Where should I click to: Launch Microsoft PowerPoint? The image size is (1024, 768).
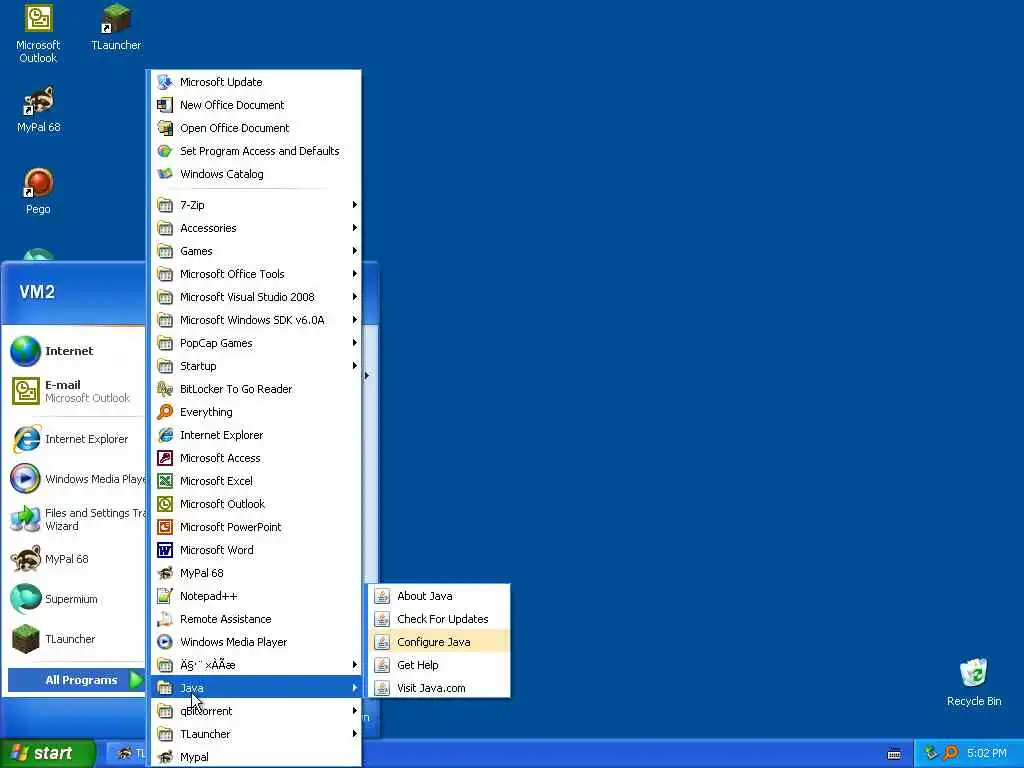click(x=255, y=527)
